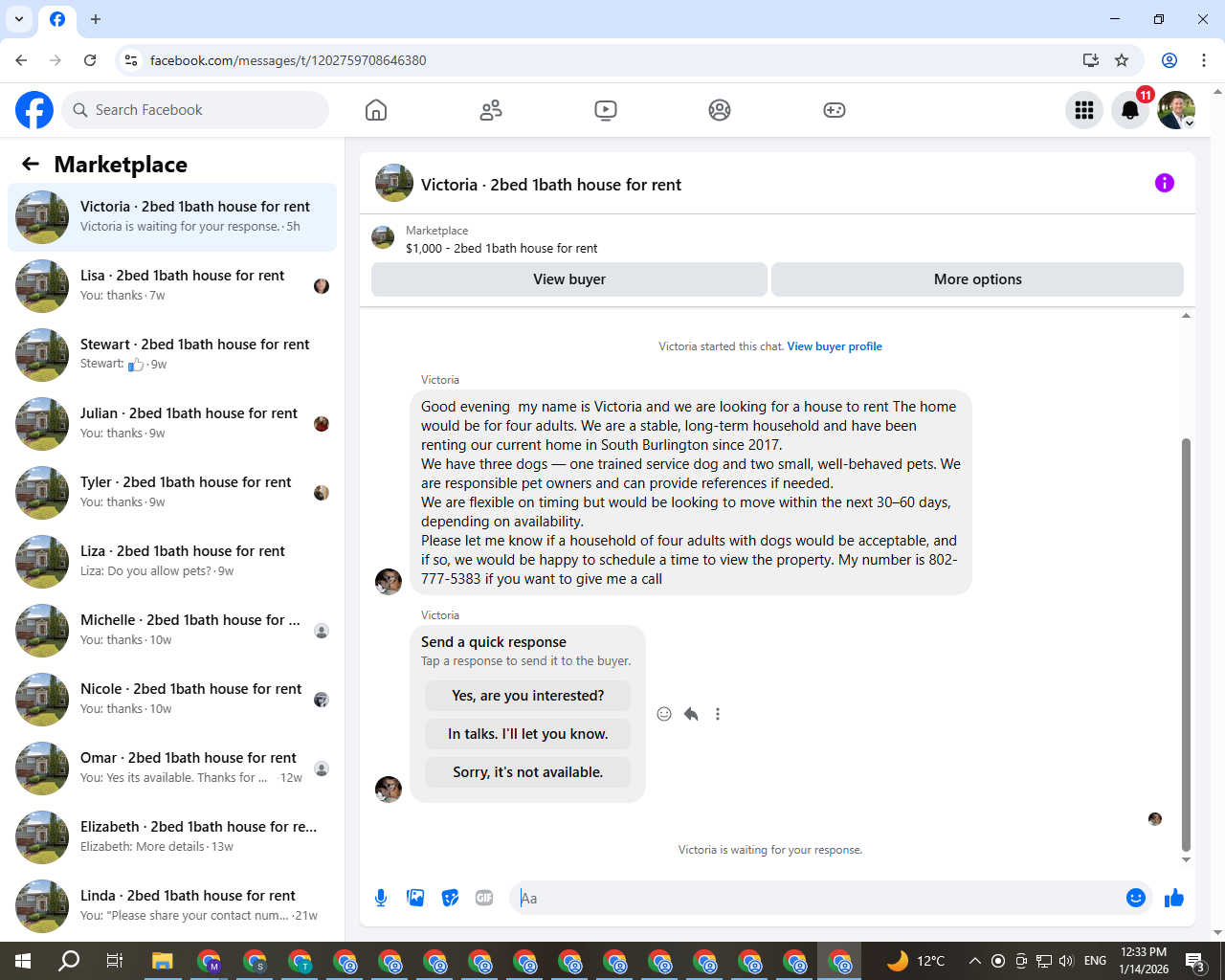Open Omar conversation in the list
This screenshot has height=980, width=1225.
[172, 768]
